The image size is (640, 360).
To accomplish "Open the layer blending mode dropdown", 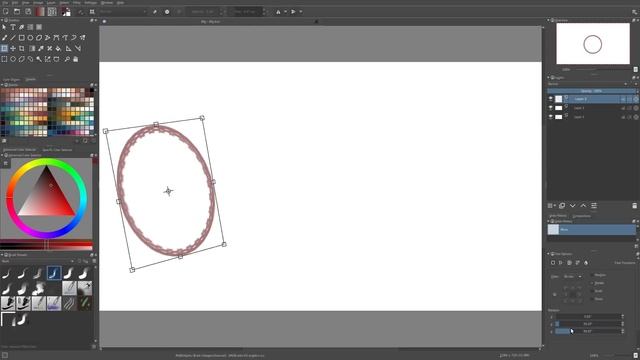I will pyautogui.click(x=587, y=84).
